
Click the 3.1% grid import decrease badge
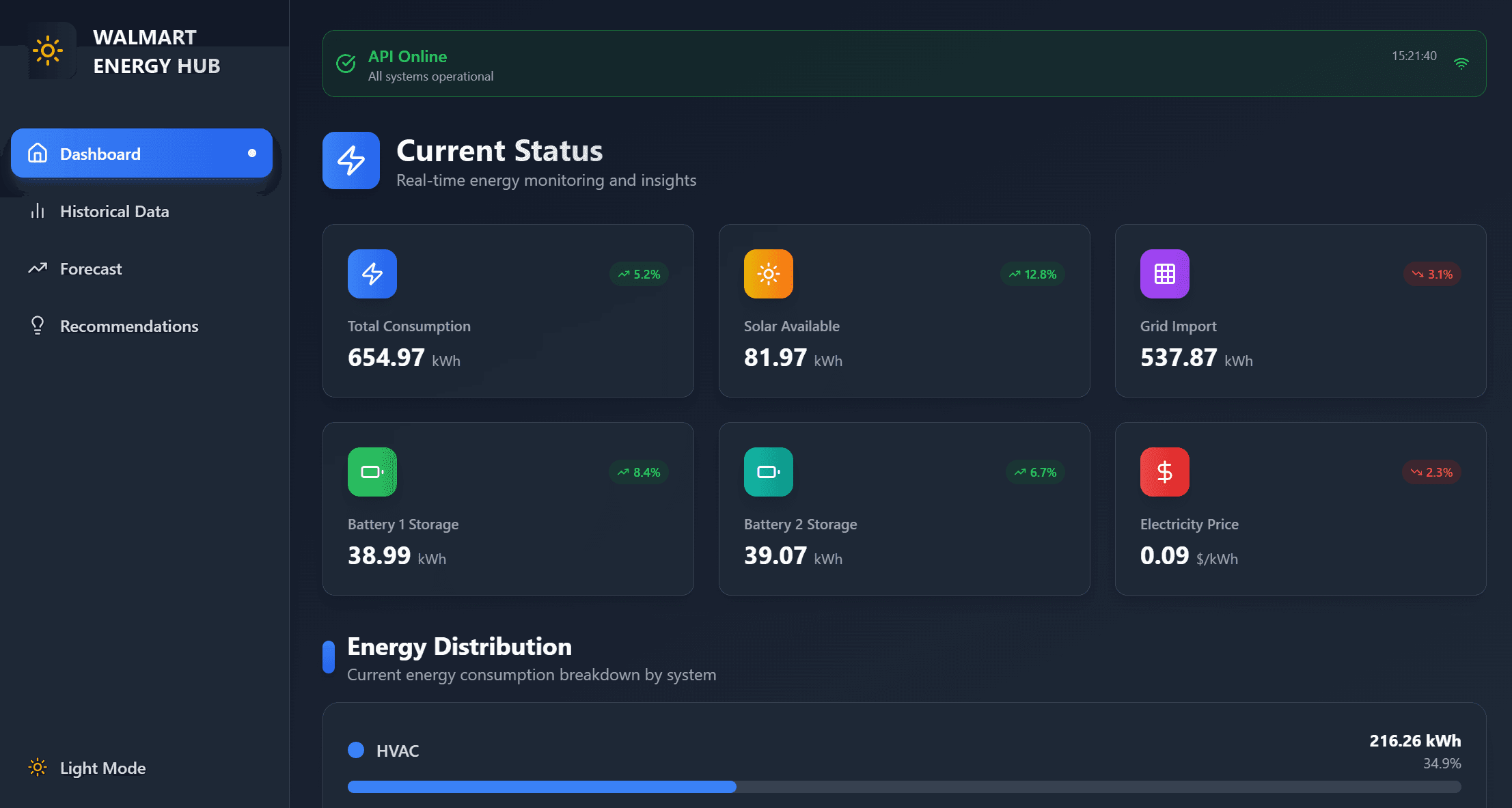coord(1432,274)
